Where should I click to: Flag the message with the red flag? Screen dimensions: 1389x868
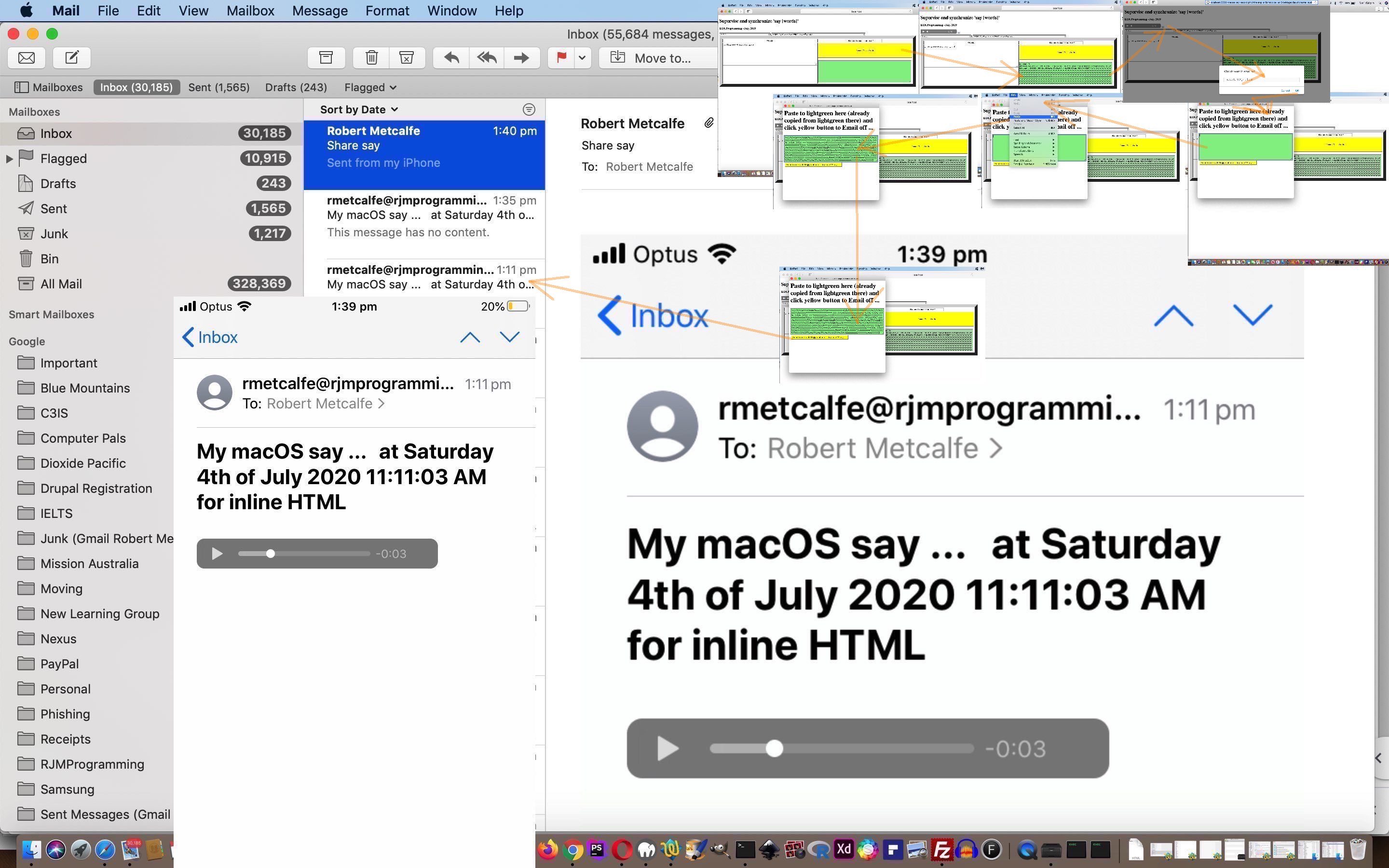[x=561, y=57]
